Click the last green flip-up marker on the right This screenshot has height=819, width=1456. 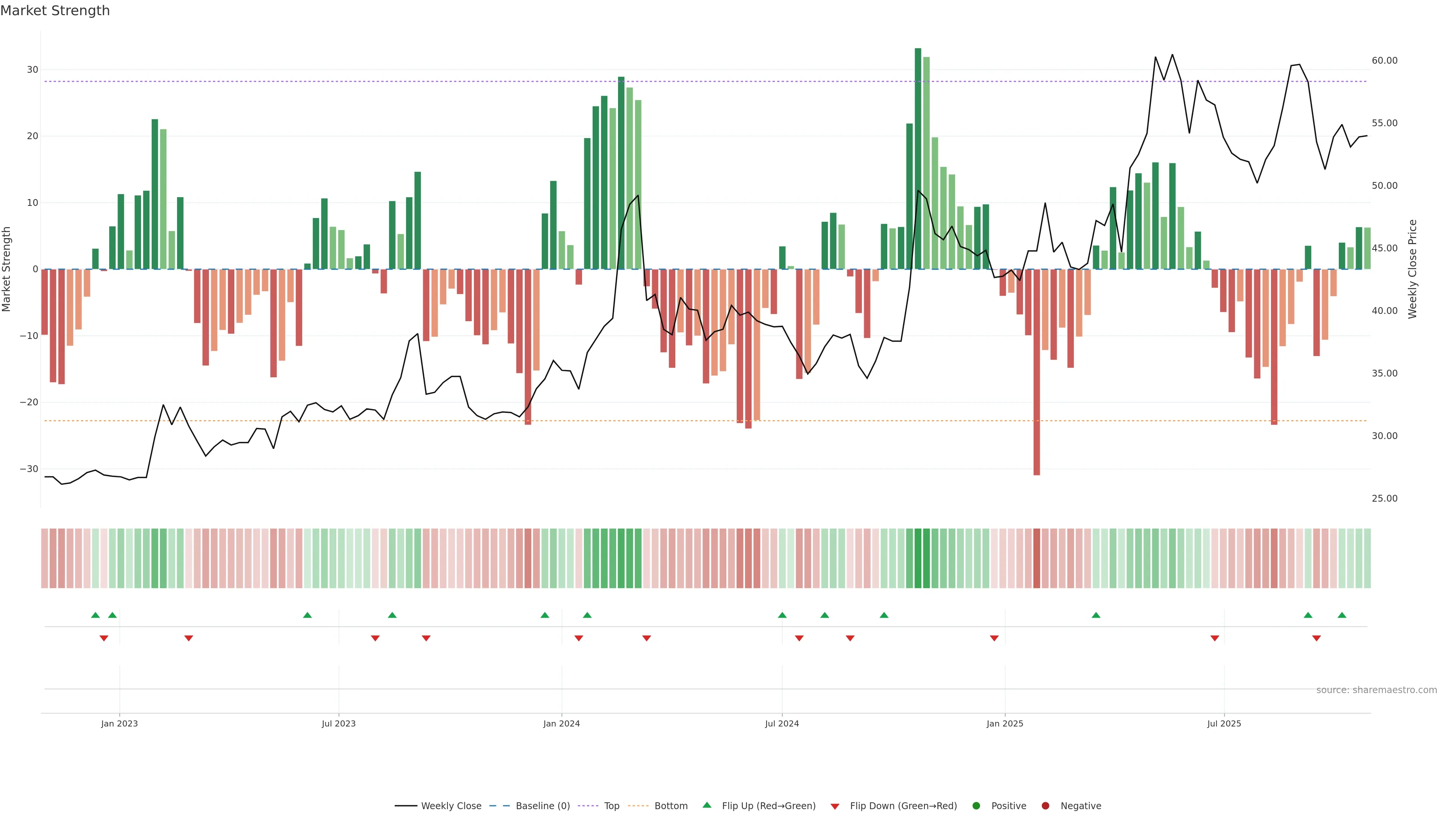(1342, 615)
